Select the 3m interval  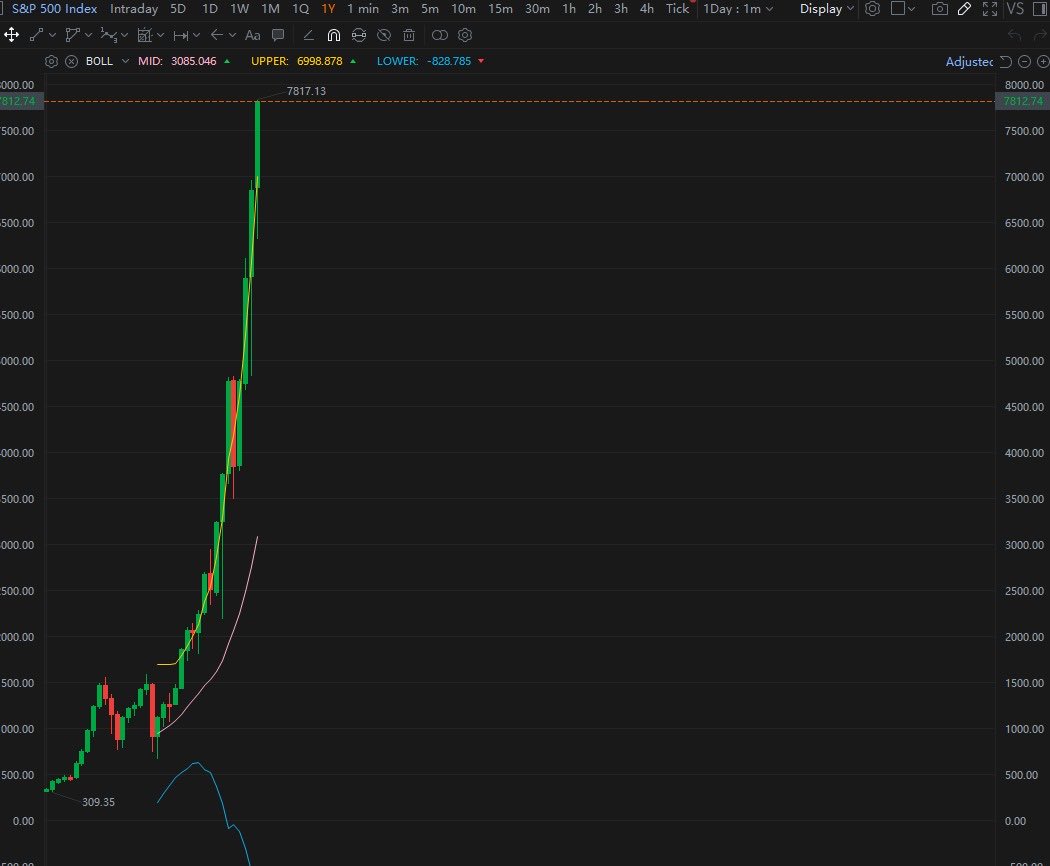400,9
